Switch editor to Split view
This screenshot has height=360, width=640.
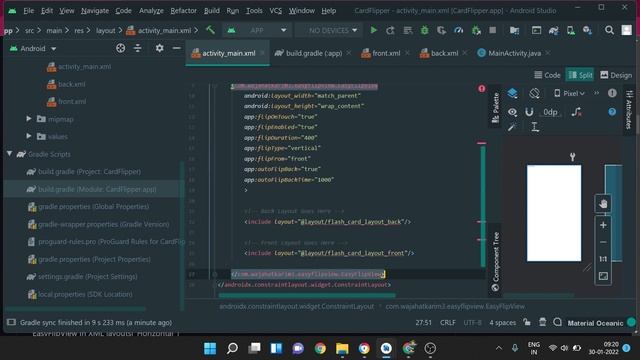(580, 75)
